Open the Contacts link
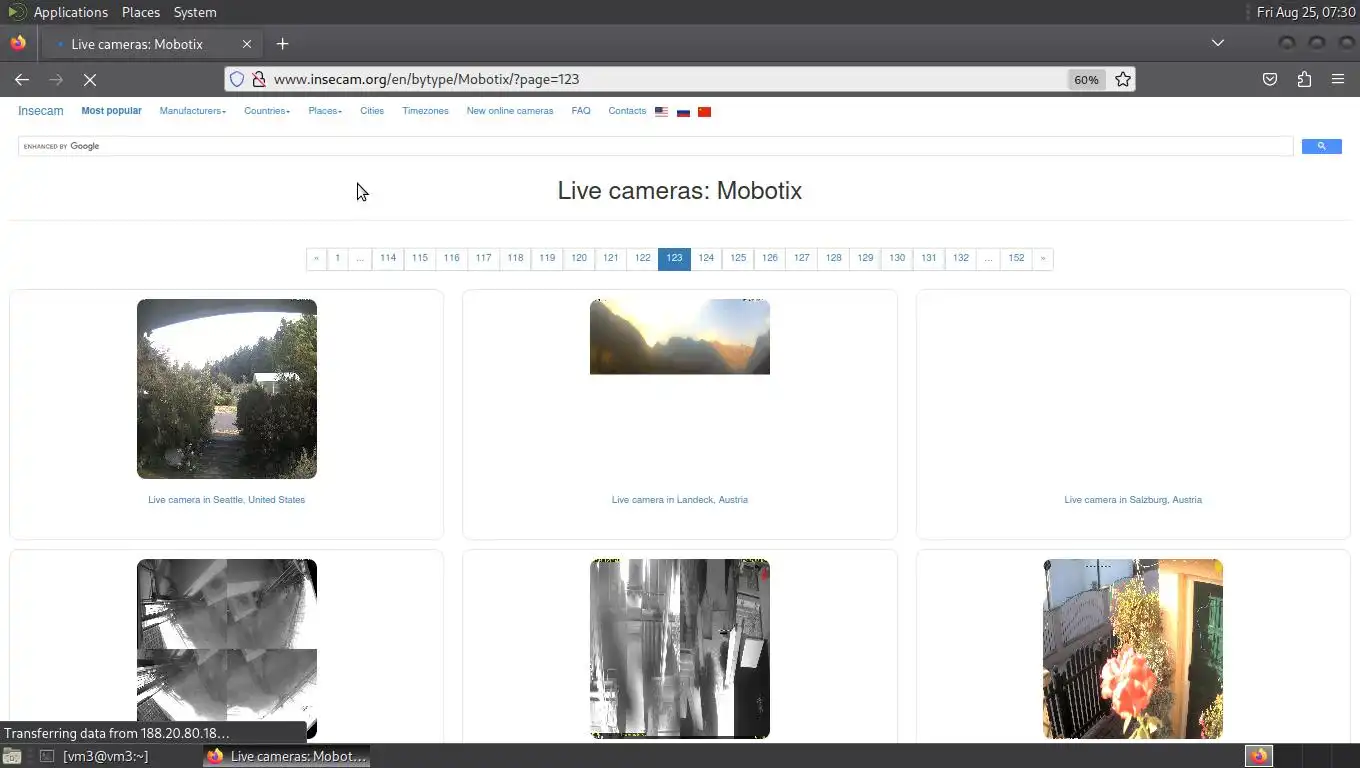This screenshot has height=768, width=1360. click(x=627, y=111)
